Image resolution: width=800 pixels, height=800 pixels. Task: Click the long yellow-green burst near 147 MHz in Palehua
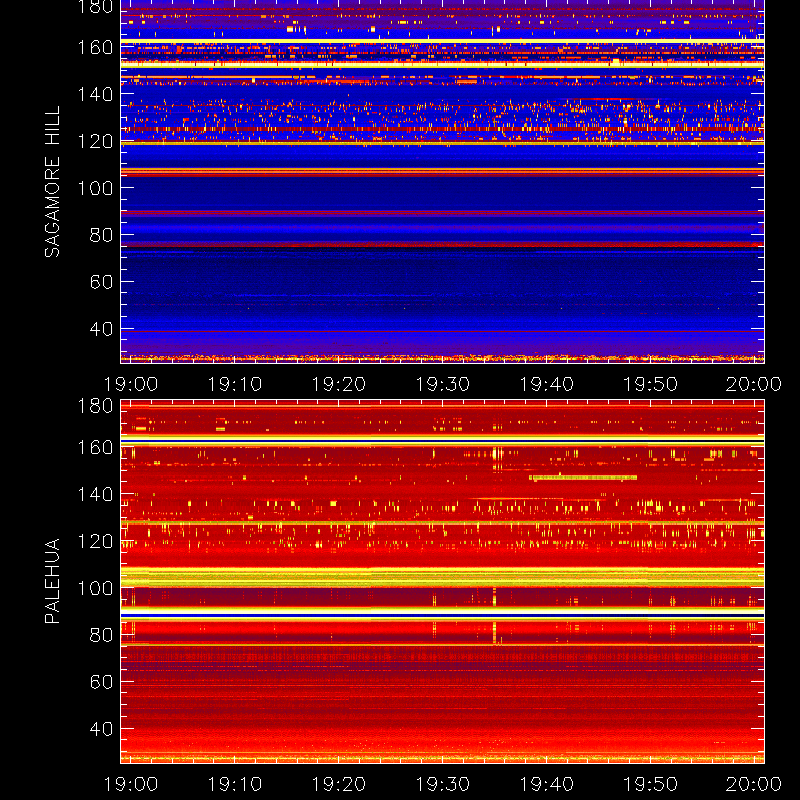583,478
